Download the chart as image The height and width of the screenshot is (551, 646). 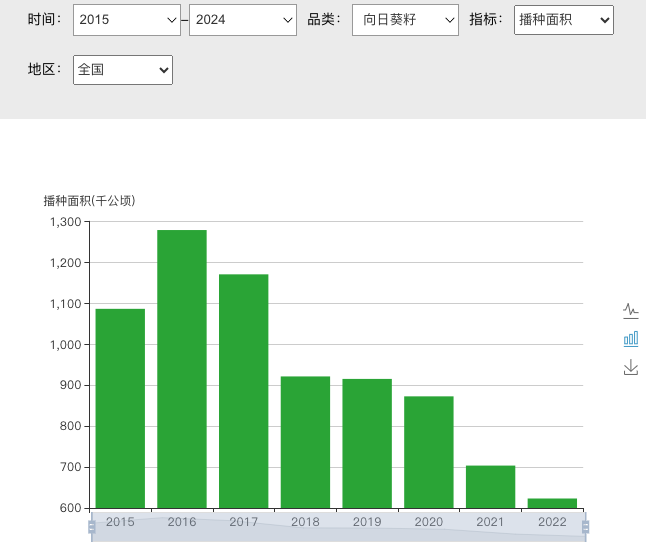[630, 368]
